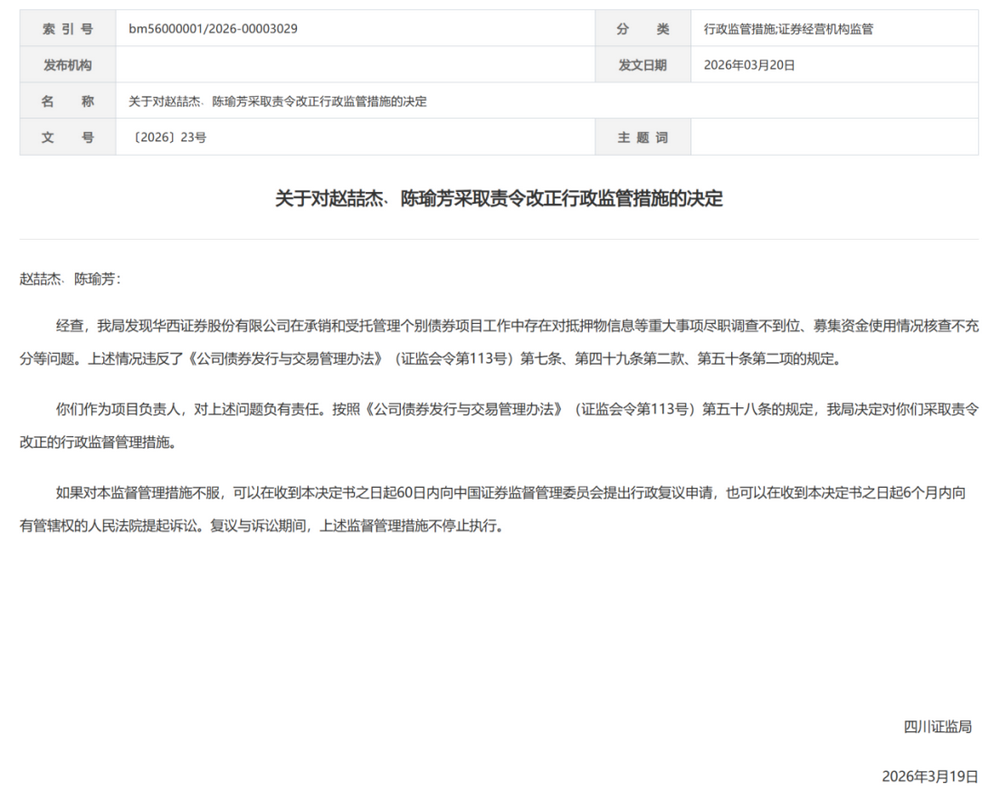The image size is (1000, 801).
Task: Select document number 〔2026〕23号
Action: pos(168,138)
